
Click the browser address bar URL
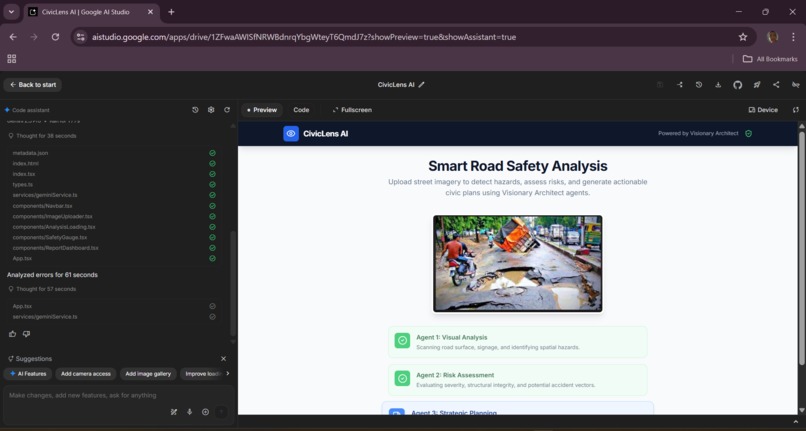click(x=304, y=37)
